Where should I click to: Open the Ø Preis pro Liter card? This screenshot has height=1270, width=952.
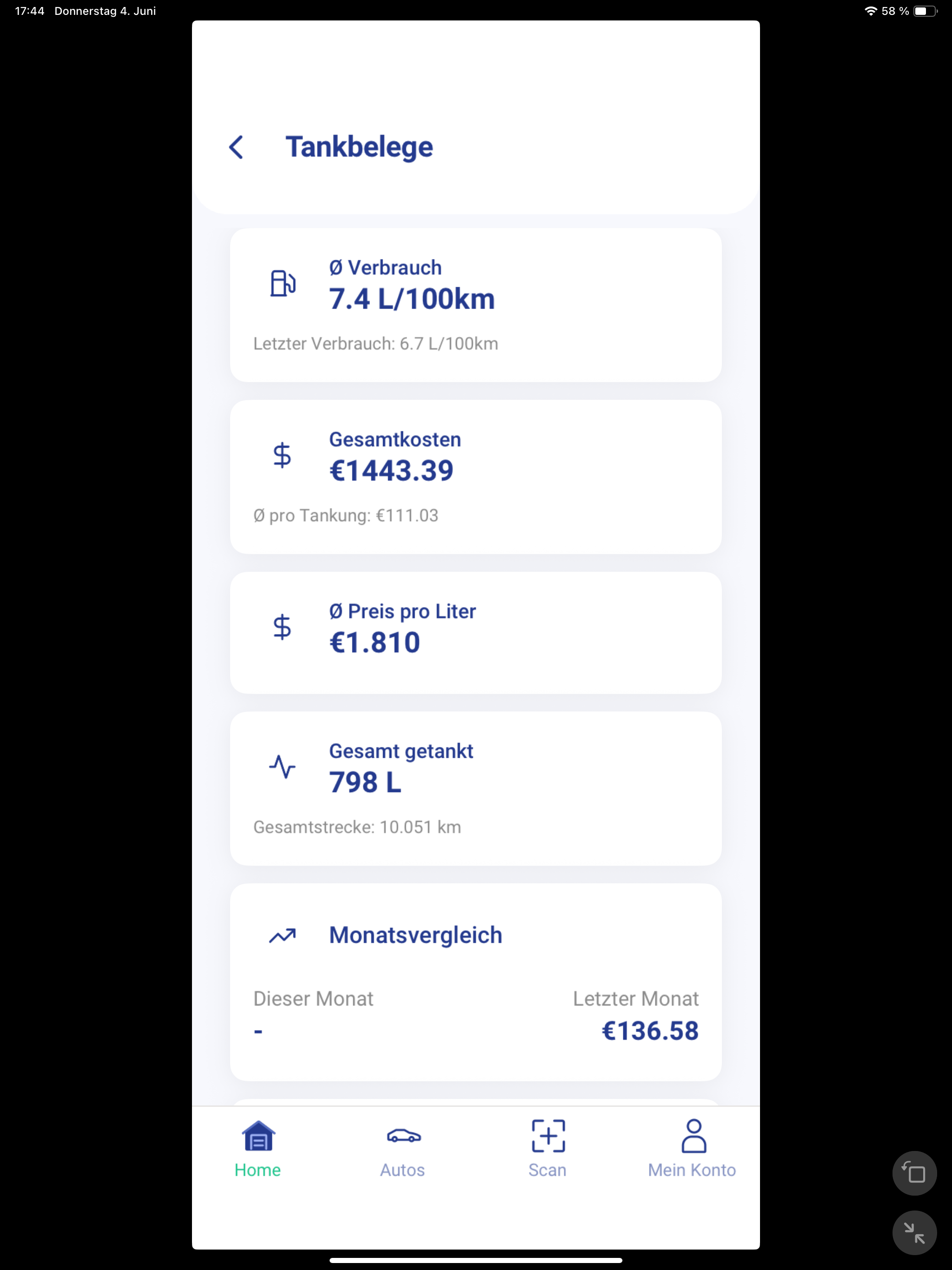(476, 633)
